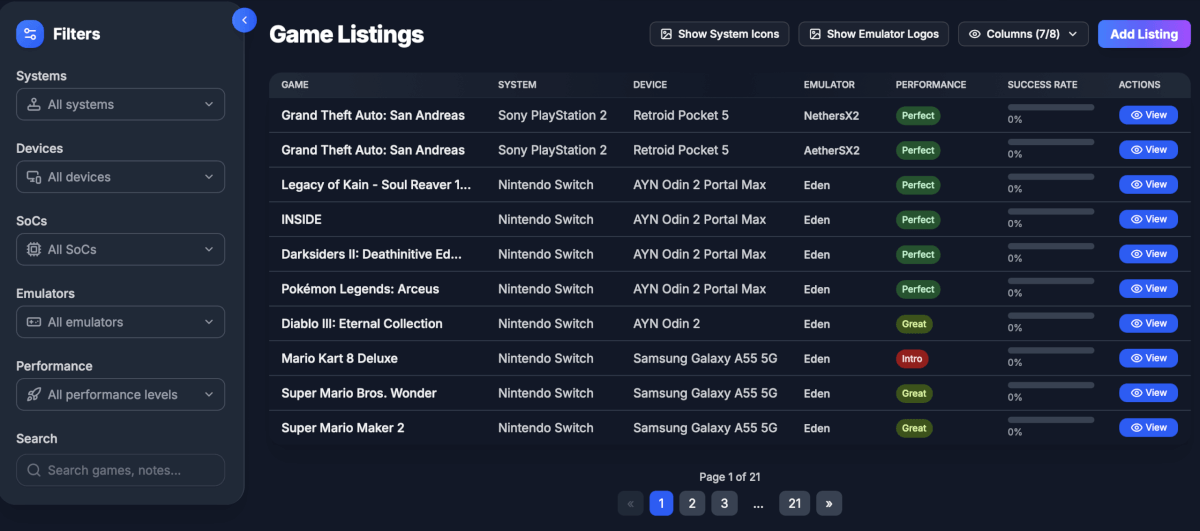Collapse the filters sidebar with chevron button
The width and height of the screenshot is (1200, 531).
[x=244, y=20]
